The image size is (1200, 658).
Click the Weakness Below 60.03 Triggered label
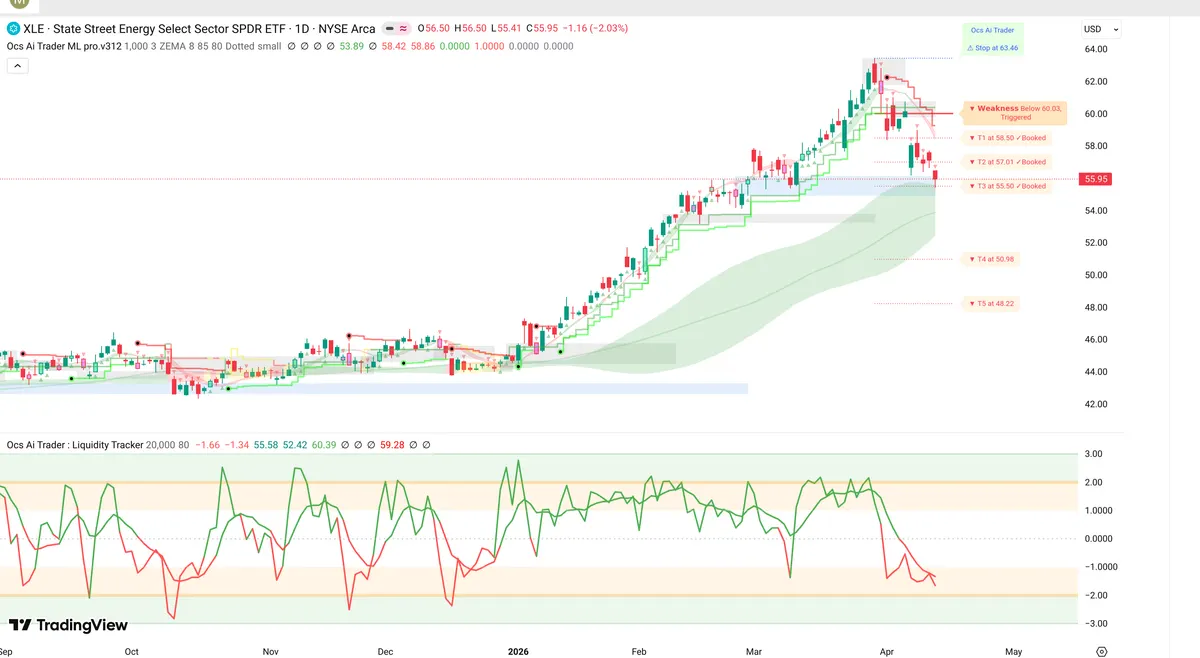tap(1015, 112)
